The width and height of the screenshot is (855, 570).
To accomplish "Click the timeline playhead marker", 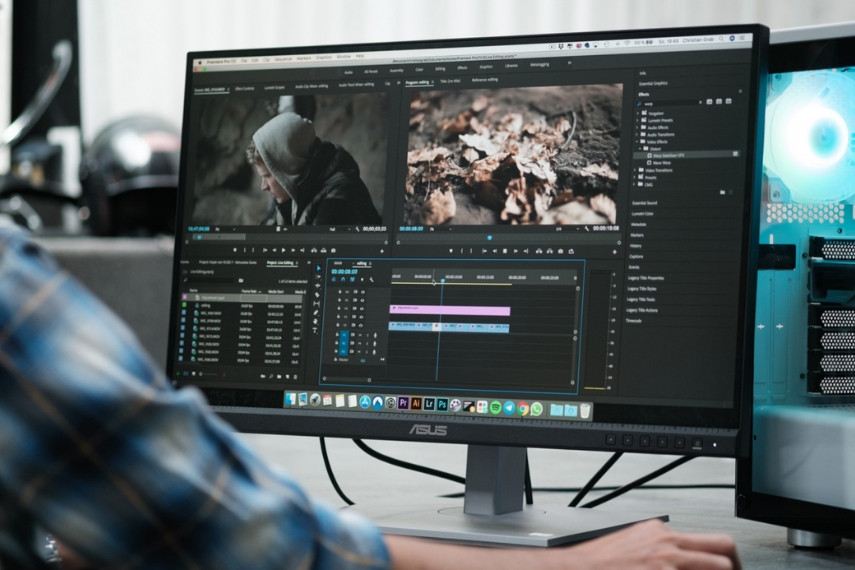I will point(443,280).
